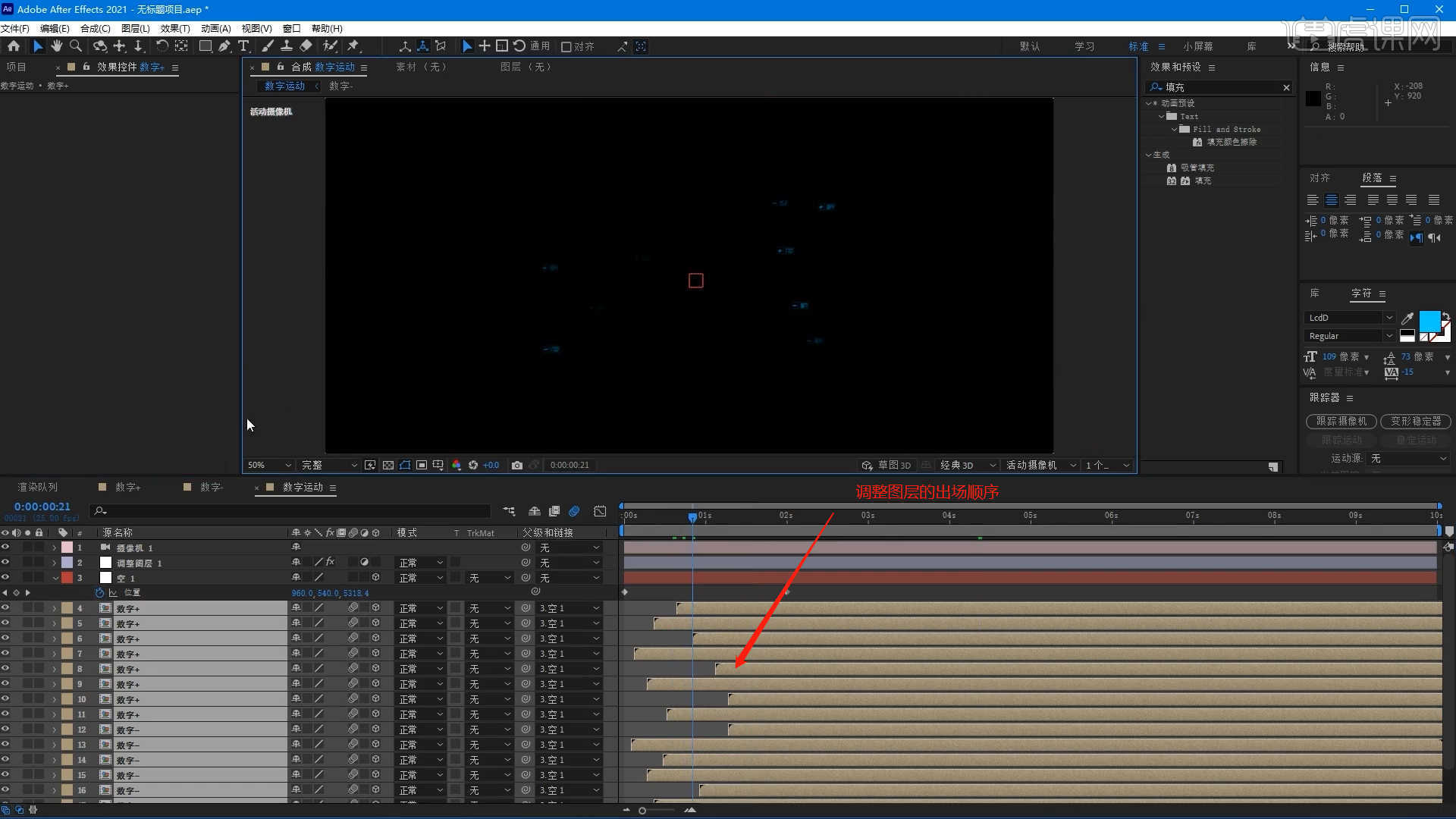Select the Hand tool in toolbar

[57, 46]
